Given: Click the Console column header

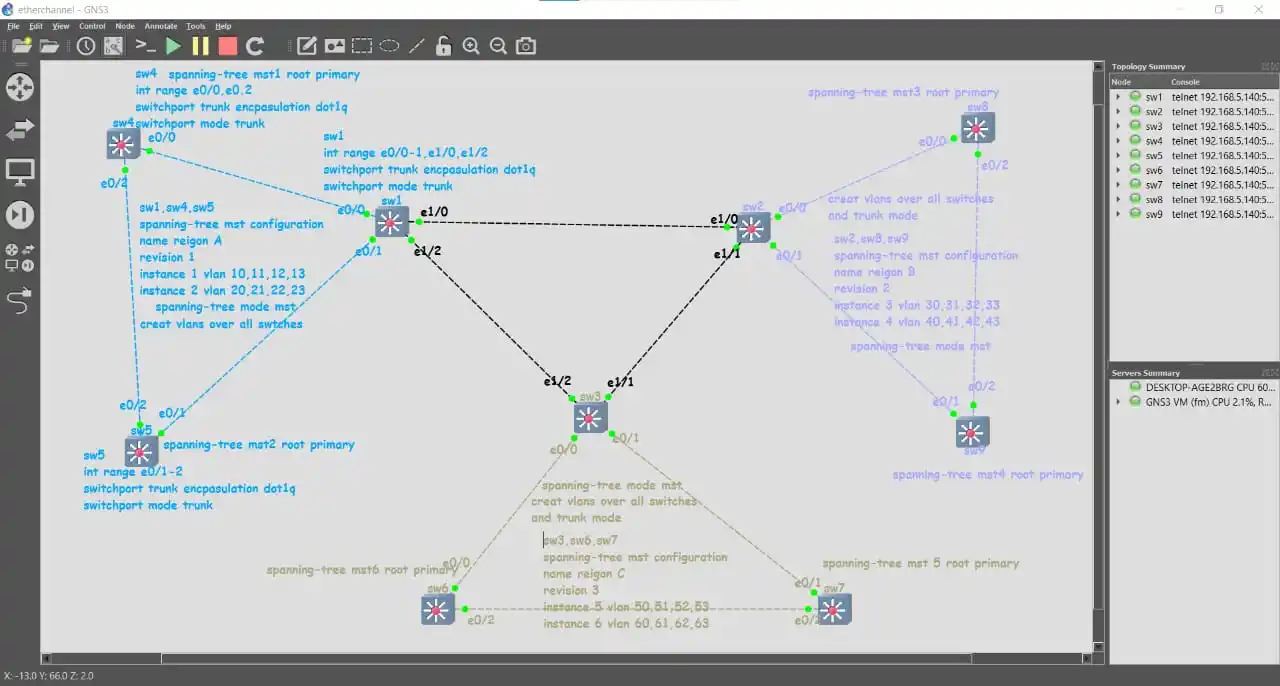Looking at the screenshot, I should click(x=1223, y=82).
